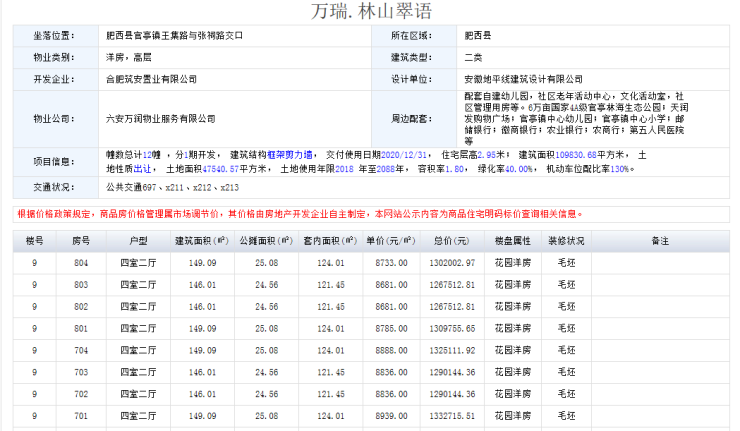Click the 框架剪力墙 structure link

click(289, 155)
